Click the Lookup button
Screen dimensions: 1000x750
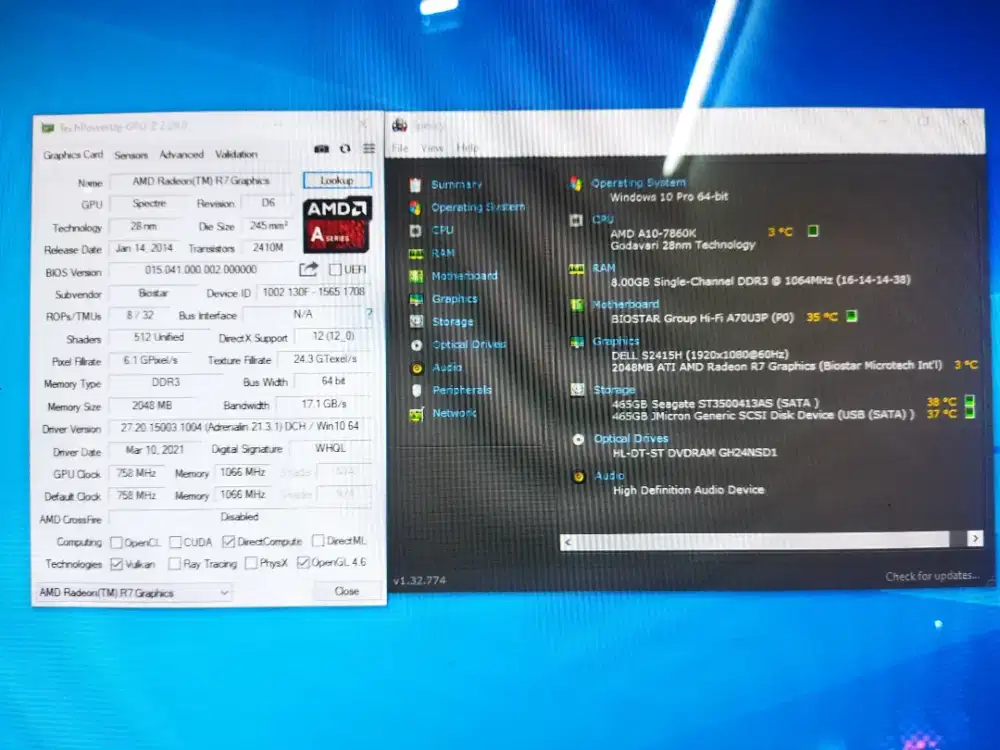click(336, 181)
